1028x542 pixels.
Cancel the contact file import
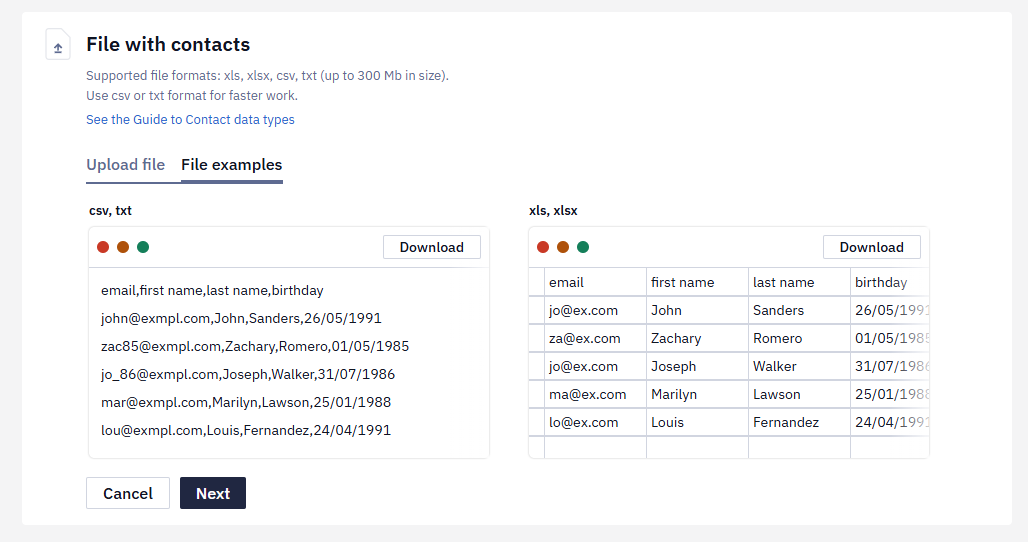(x=128, y=493)
